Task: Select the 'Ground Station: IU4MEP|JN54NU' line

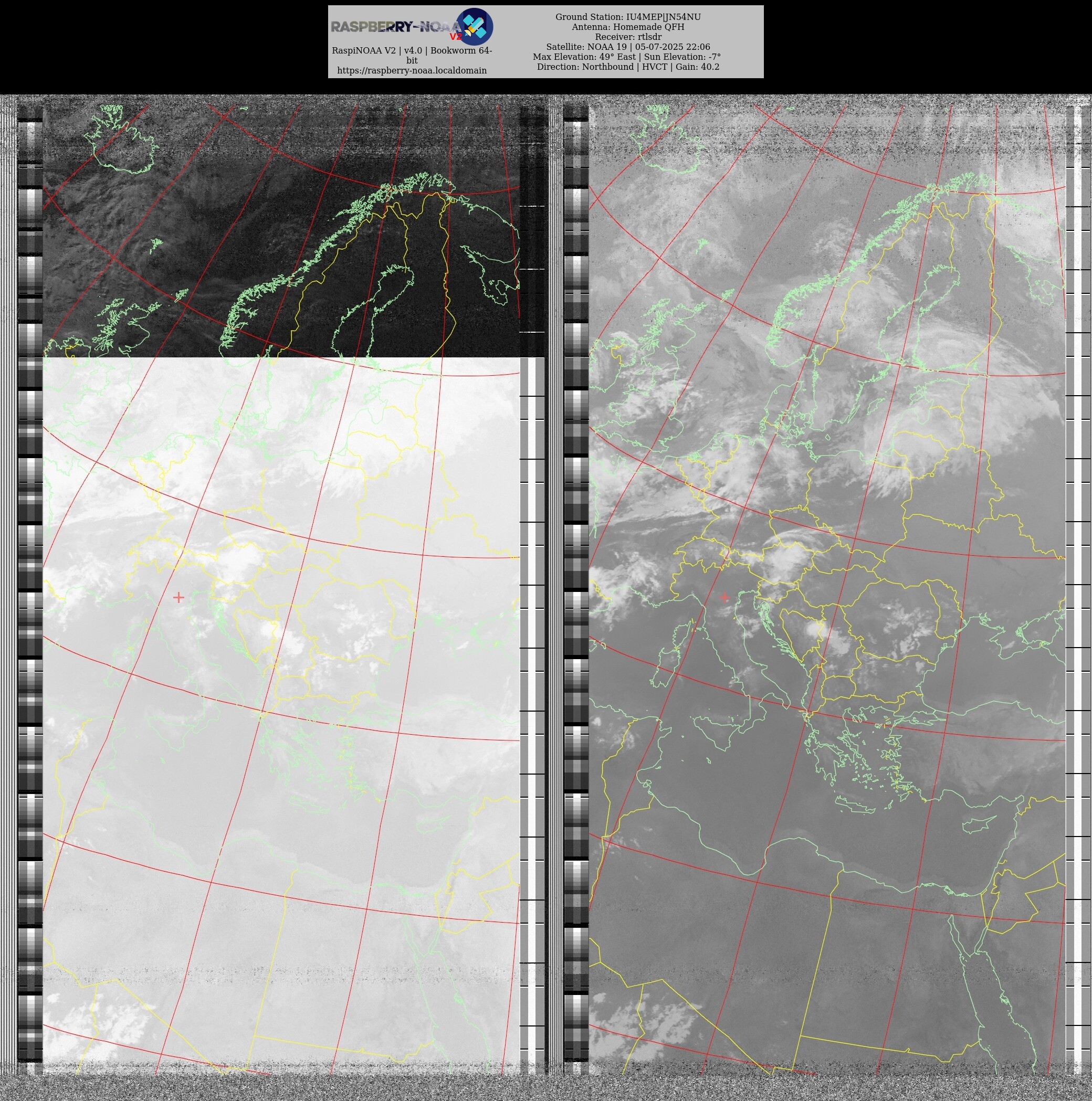Action: coord(628,17)
